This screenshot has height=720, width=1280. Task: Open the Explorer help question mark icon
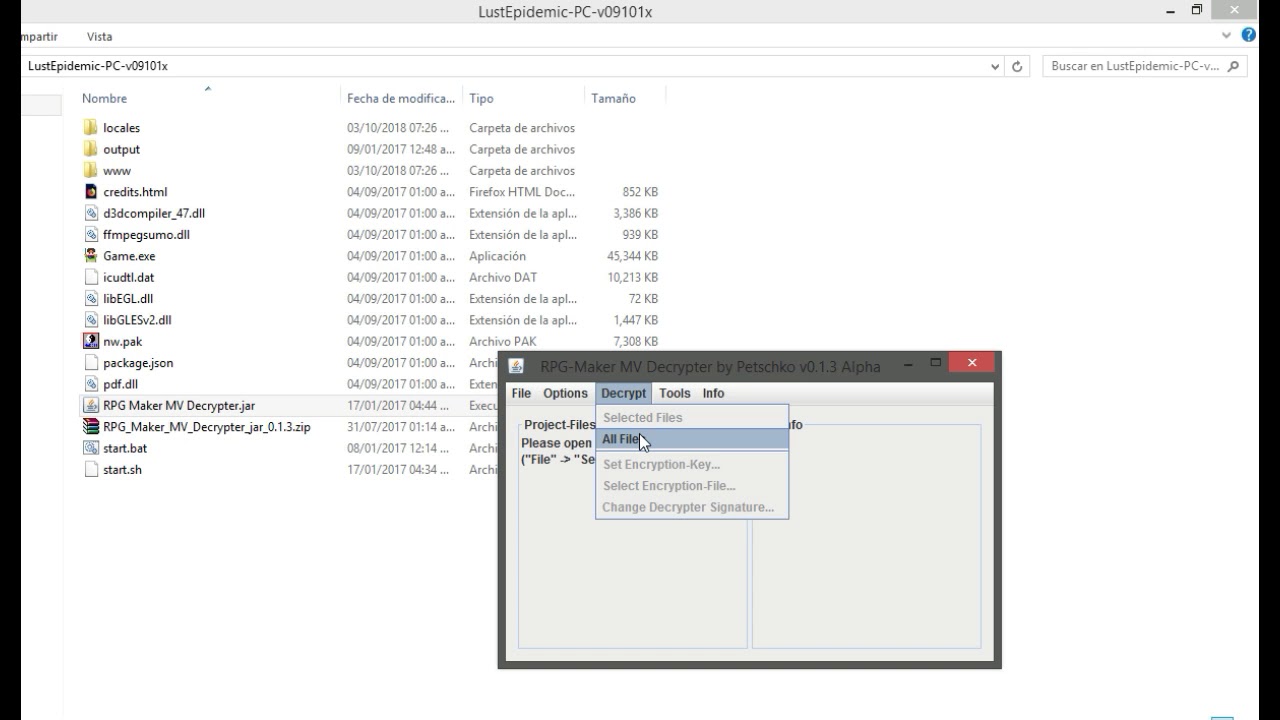point(1249,35)
